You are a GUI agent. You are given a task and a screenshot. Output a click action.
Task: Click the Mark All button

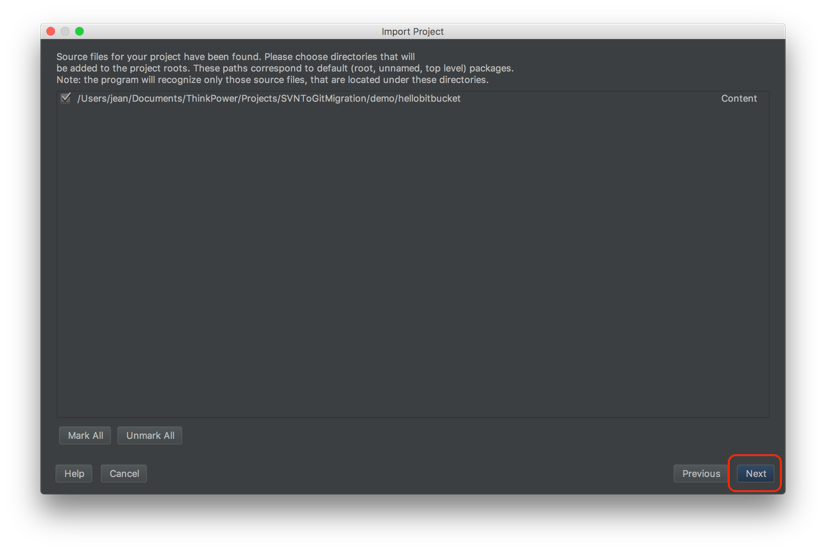[x=85, y=436]
